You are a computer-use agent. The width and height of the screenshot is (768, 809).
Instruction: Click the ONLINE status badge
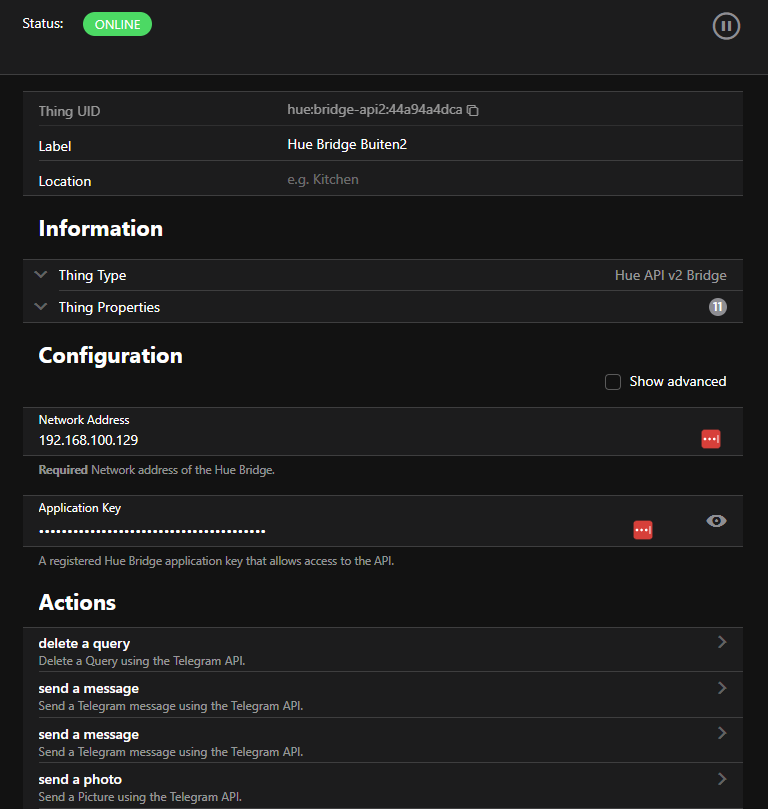pyautogui.click(x=117, y=24)
